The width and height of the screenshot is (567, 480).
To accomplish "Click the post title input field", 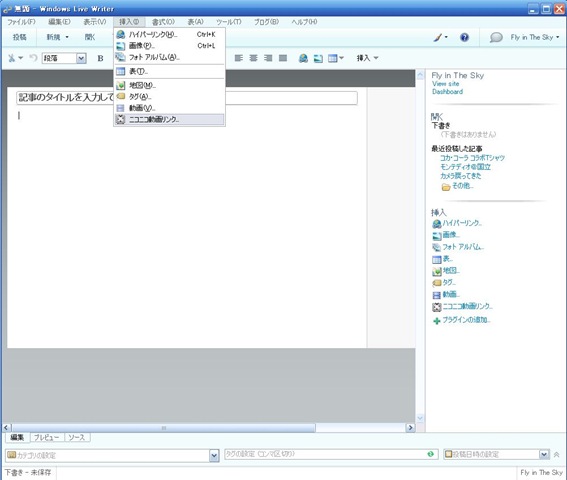I will pos(187,98).
